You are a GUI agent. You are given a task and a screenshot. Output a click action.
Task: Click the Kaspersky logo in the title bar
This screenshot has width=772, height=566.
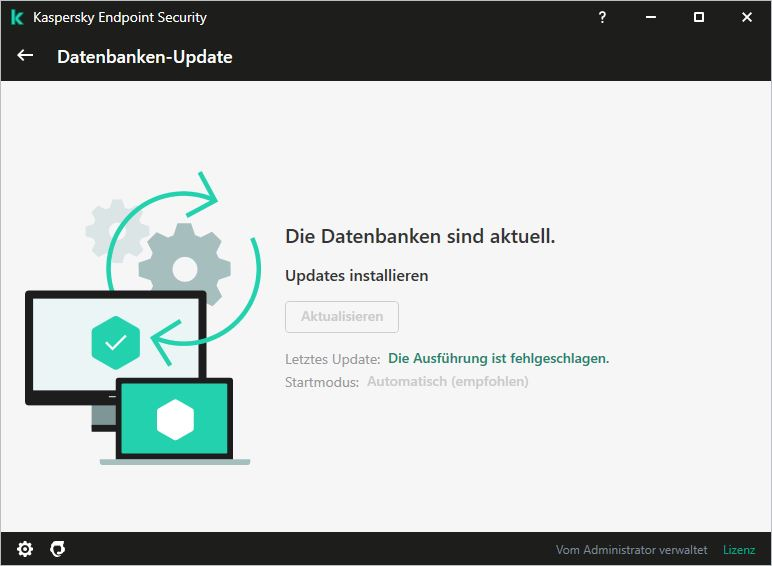click(17, 17)
